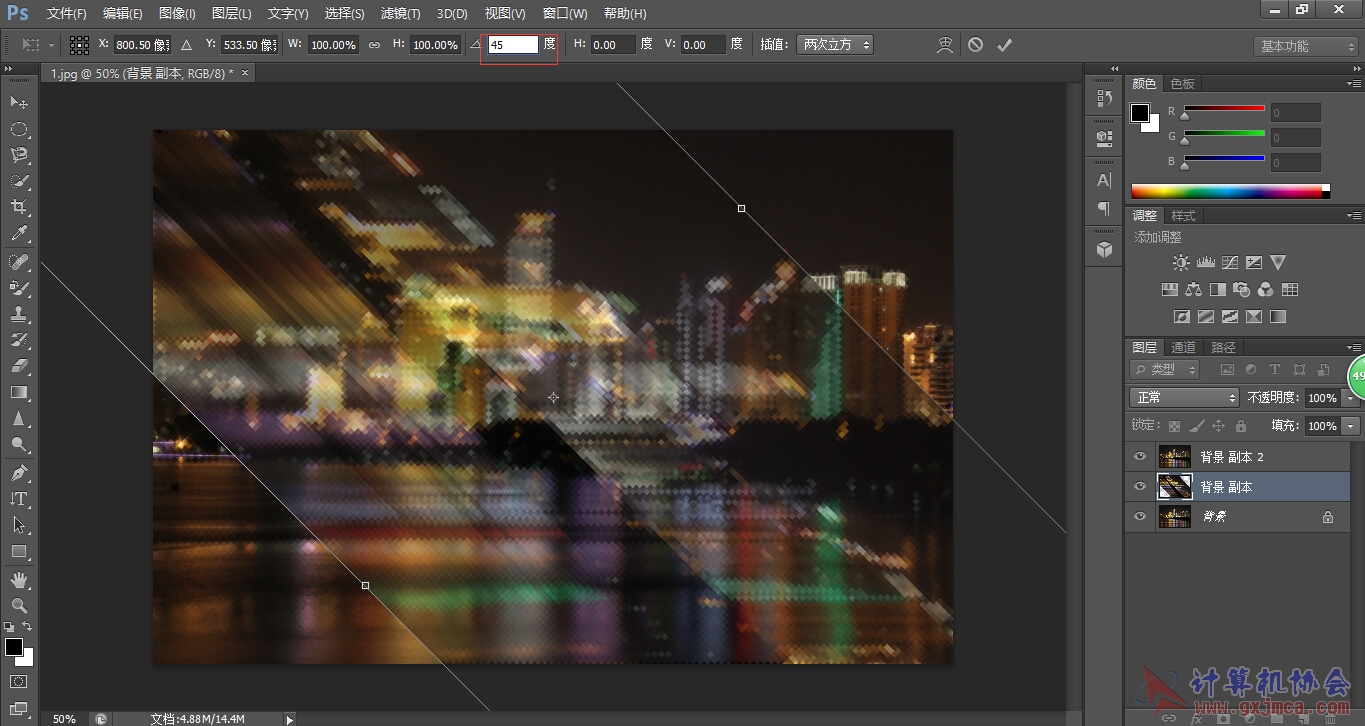Select the Quick Selection tool
This screenshot has width=1365, height=726.
click(x=19, y=181)
